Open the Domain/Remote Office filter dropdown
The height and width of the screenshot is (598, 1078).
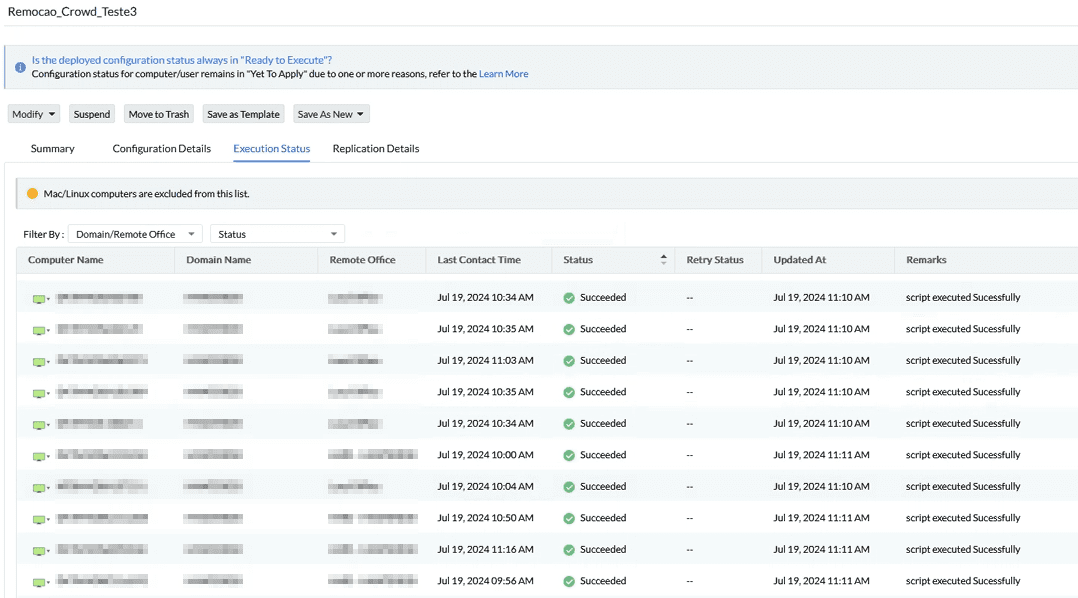(x=135, y=234)
